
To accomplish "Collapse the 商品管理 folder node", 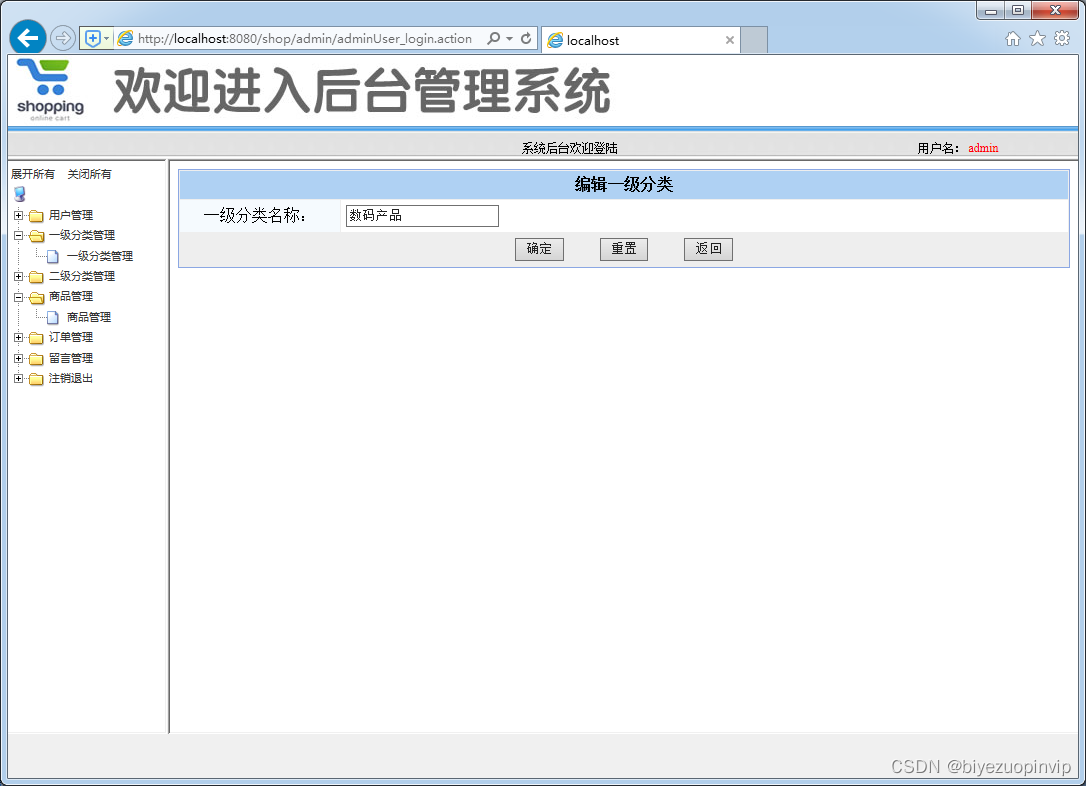I will coord(19,297).
